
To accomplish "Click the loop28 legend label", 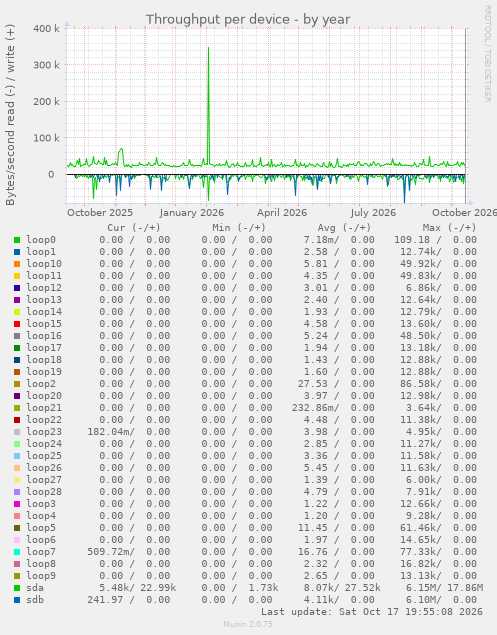I will pos(44,492).
